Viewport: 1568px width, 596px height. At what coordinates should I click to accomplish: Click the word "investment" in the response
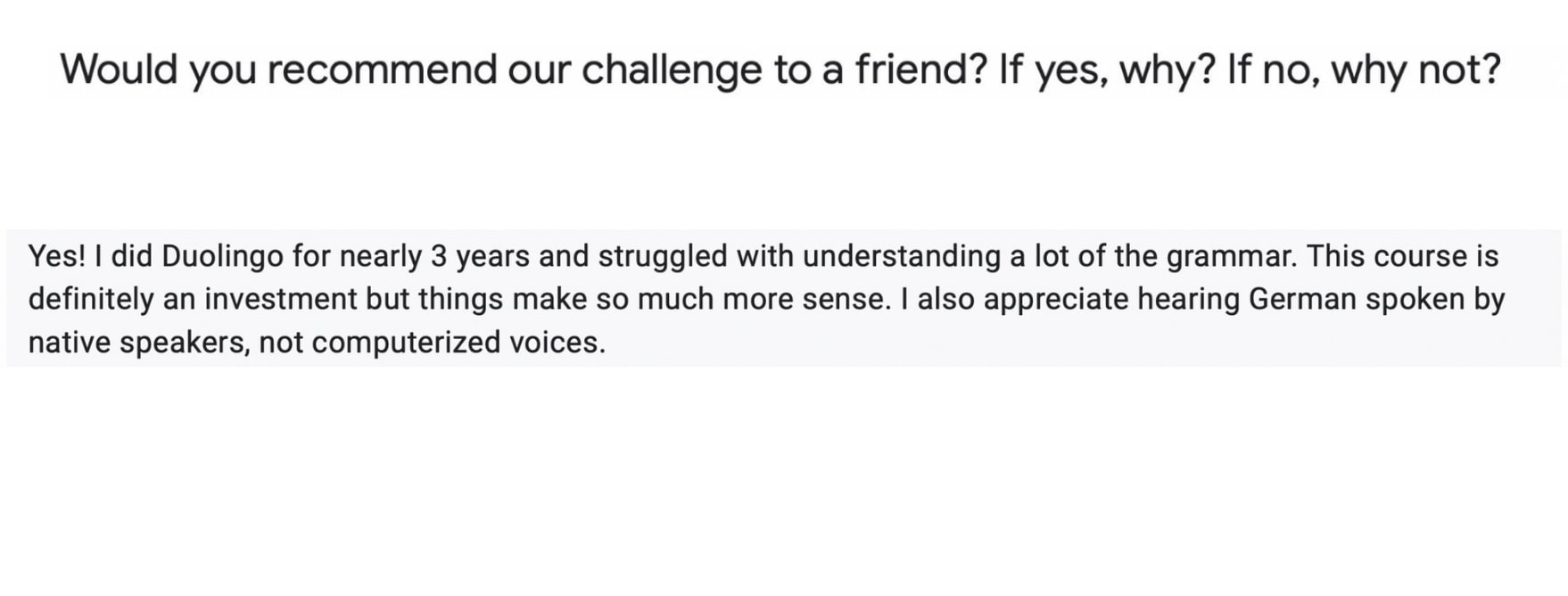280,299
